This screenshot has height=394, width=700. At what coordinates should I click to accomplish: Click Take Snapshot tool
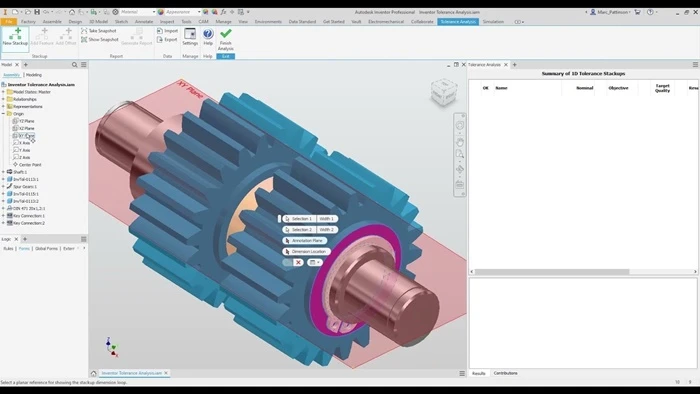click(x=99, y=31)
